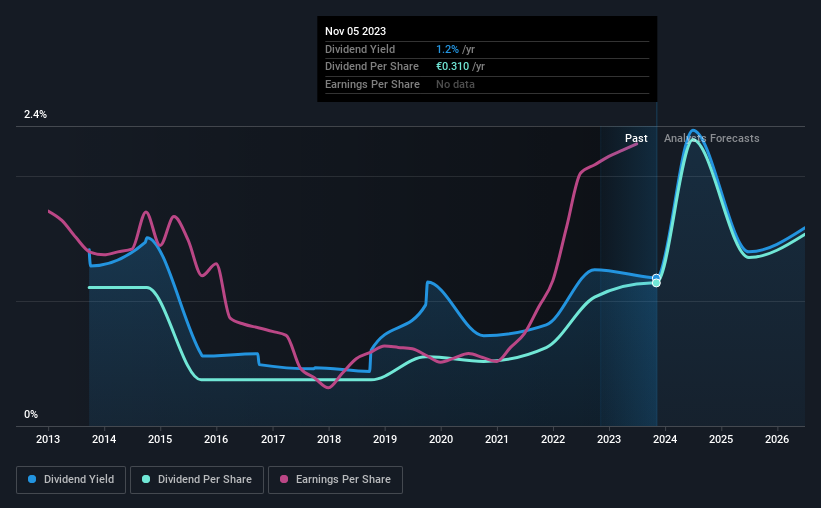Screen dimensions: 821x508
Task: Click the 2013 label on the x-axis
Action: click(x=48, y=439)
